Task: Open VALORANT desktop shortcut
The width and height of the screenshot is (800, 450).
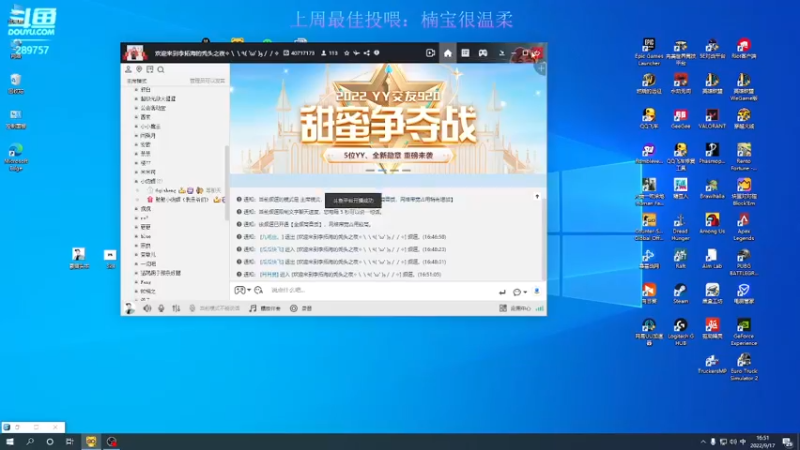Action: tap(712, 119)
